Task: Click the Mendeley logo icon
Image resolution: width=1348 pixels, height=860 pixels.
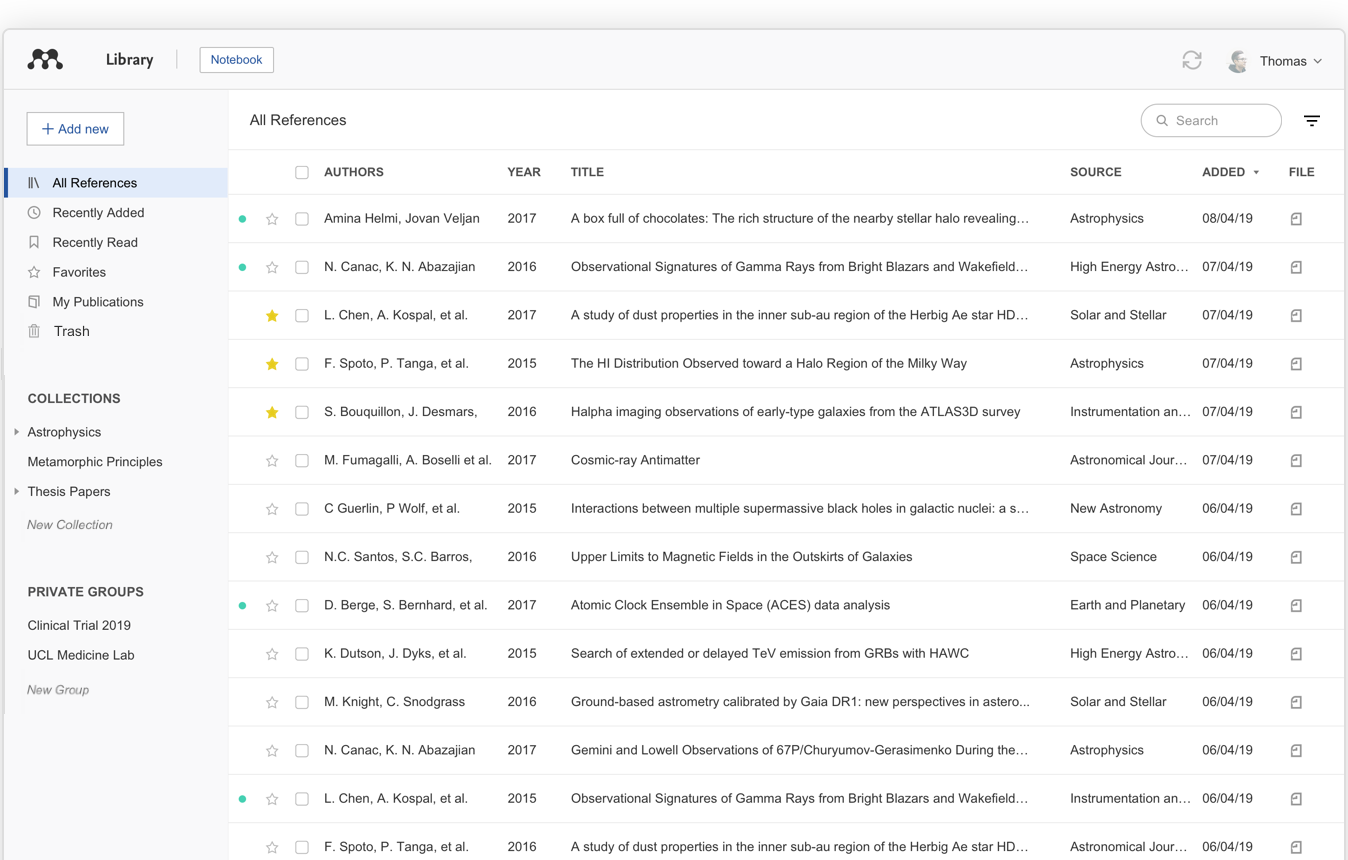Action: [44, 59]
